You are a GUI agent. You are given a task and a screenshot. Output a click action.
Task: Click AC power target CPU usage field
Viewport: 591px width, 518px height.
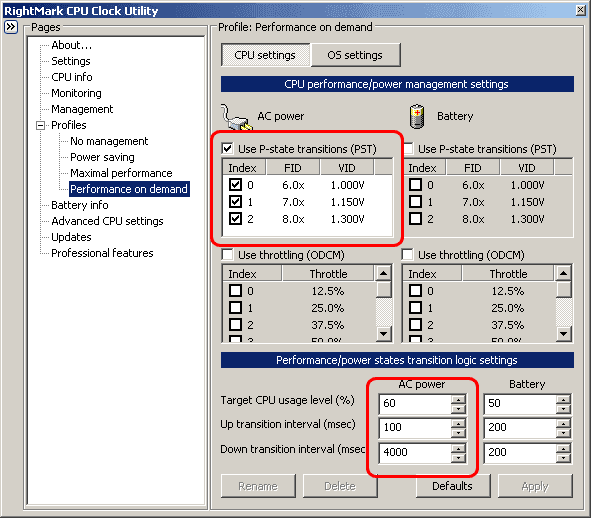pos(415,404)
